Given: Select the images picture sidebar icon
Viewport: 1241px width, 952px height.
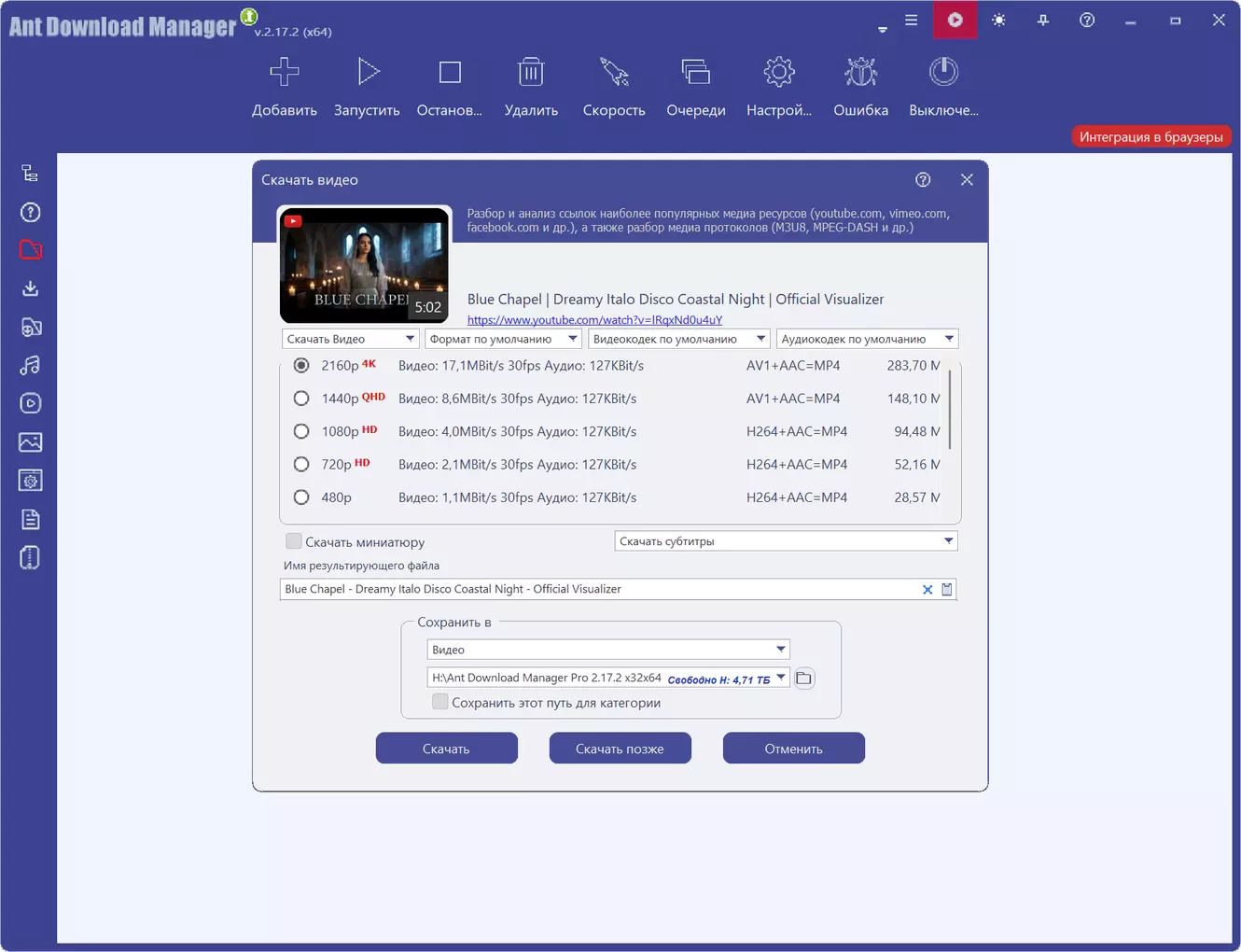Looking at the screenshot, I should pyautogui.click(x=30, y=442).
